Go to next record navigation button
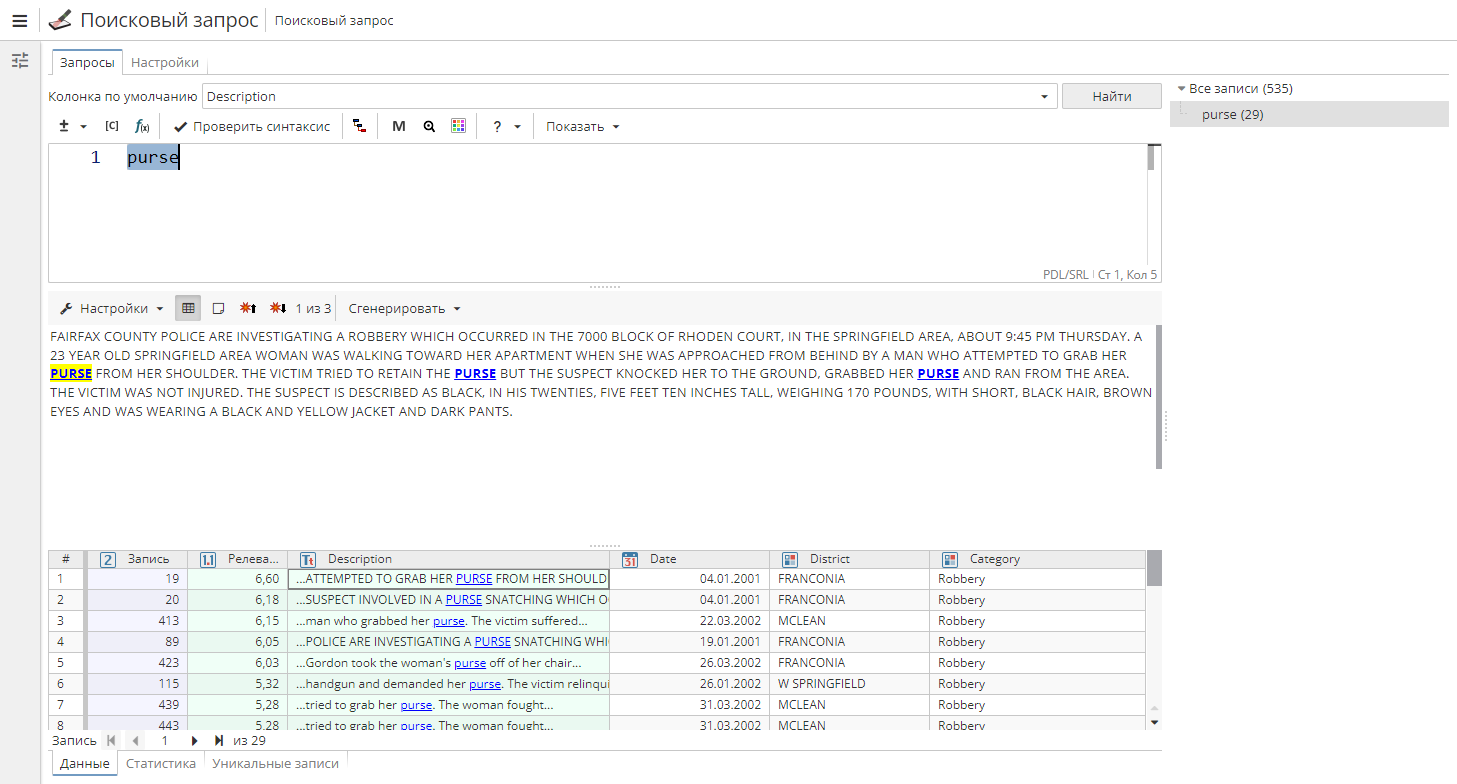 194,741
